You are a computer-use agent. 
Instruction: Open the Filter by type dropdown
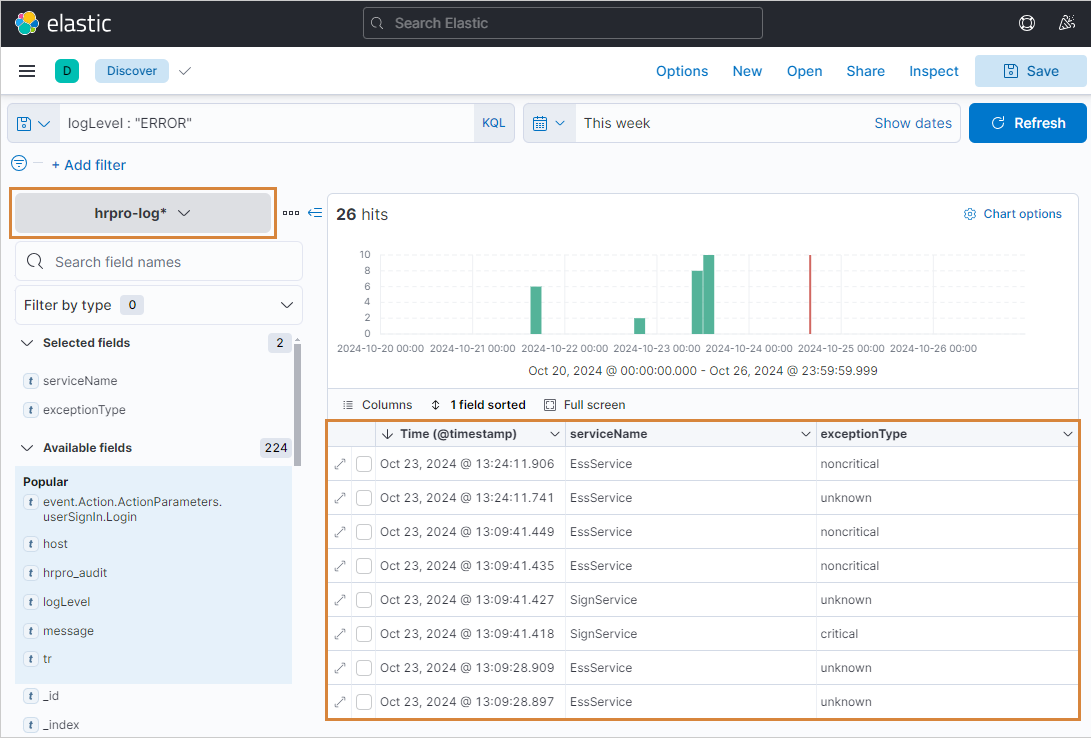[x=159, y=305]
